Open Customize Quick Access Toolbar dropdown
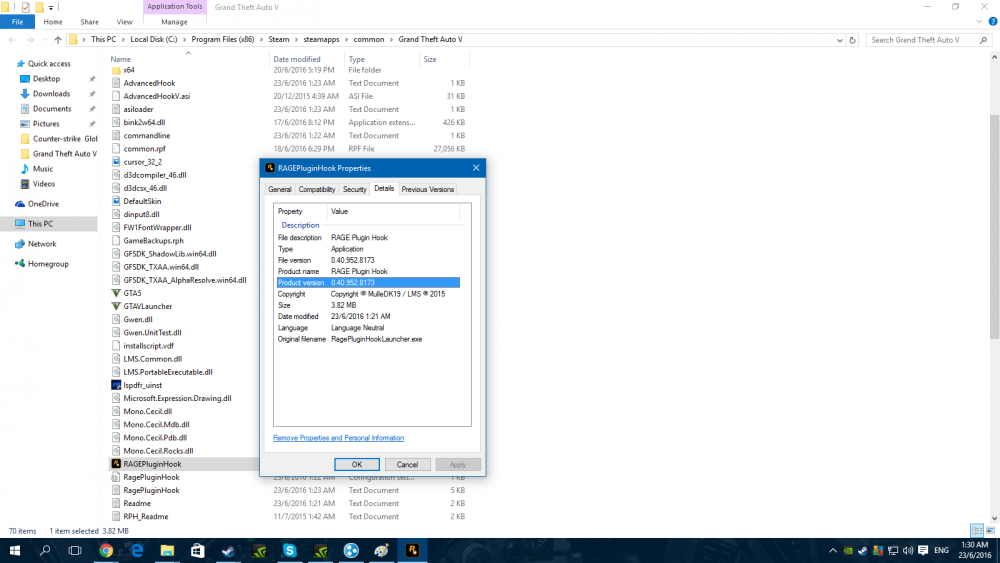 click(51, 7)
